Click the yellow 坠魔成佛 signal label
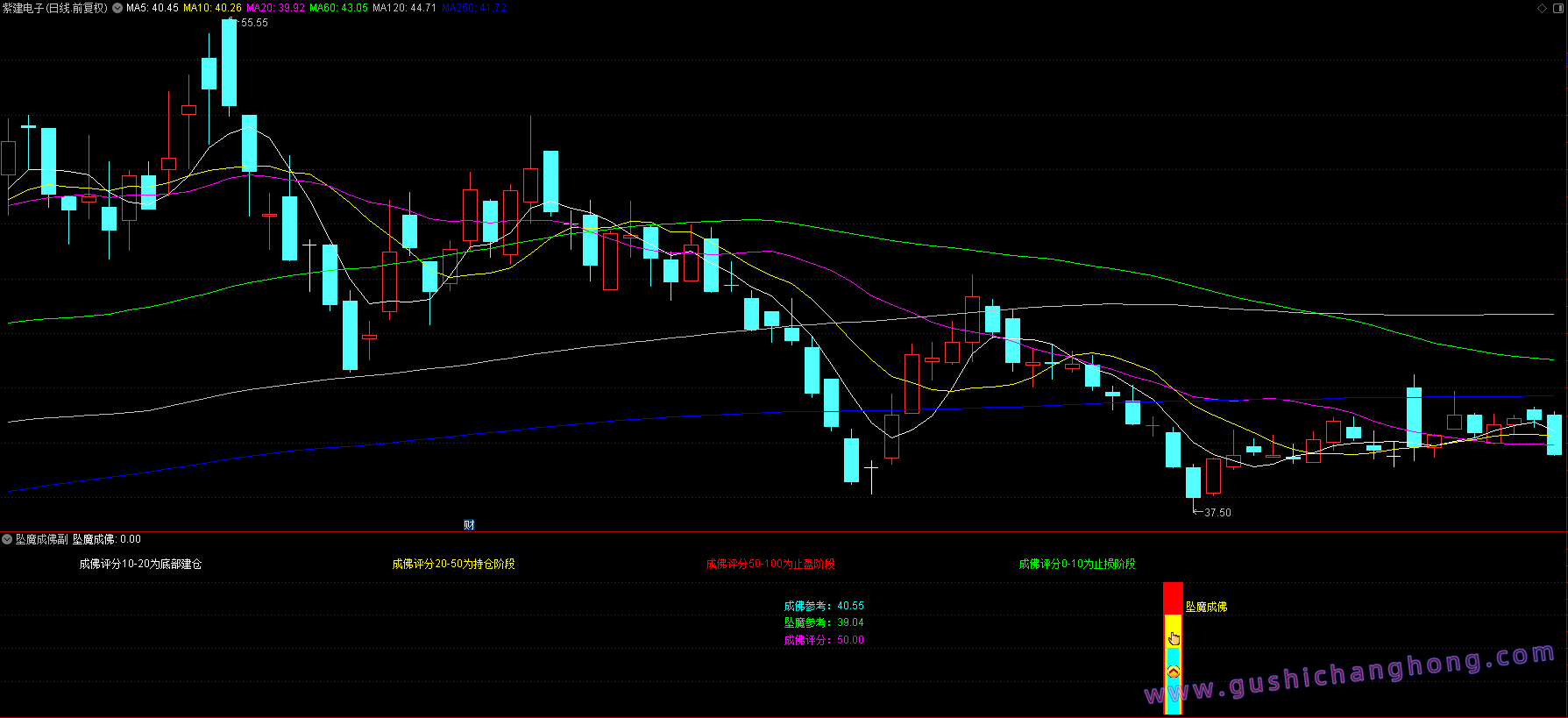 [x=1206, y=607]
